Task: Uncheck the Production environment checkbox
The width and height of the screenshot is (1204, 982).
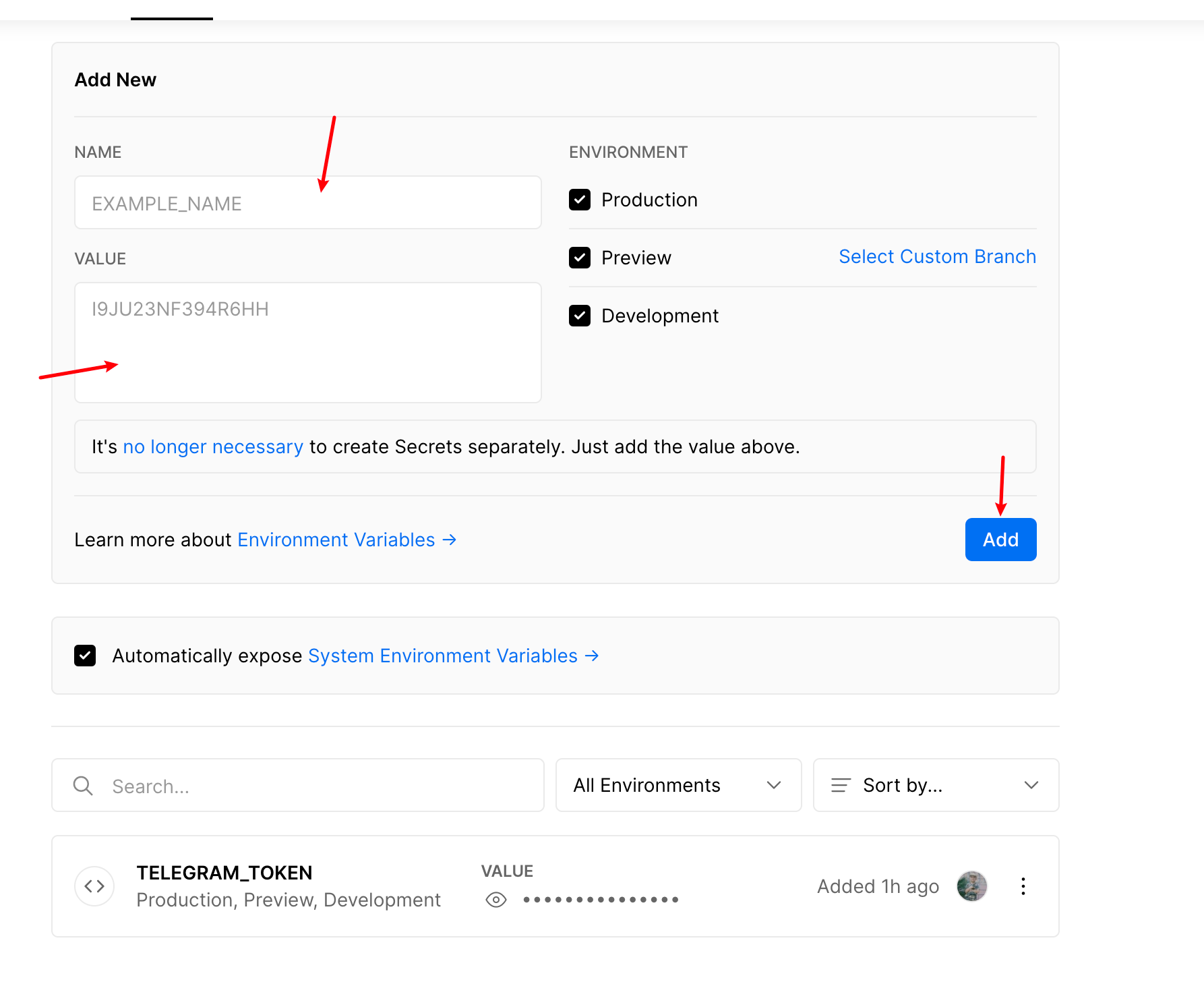Action: pos(580,200)
